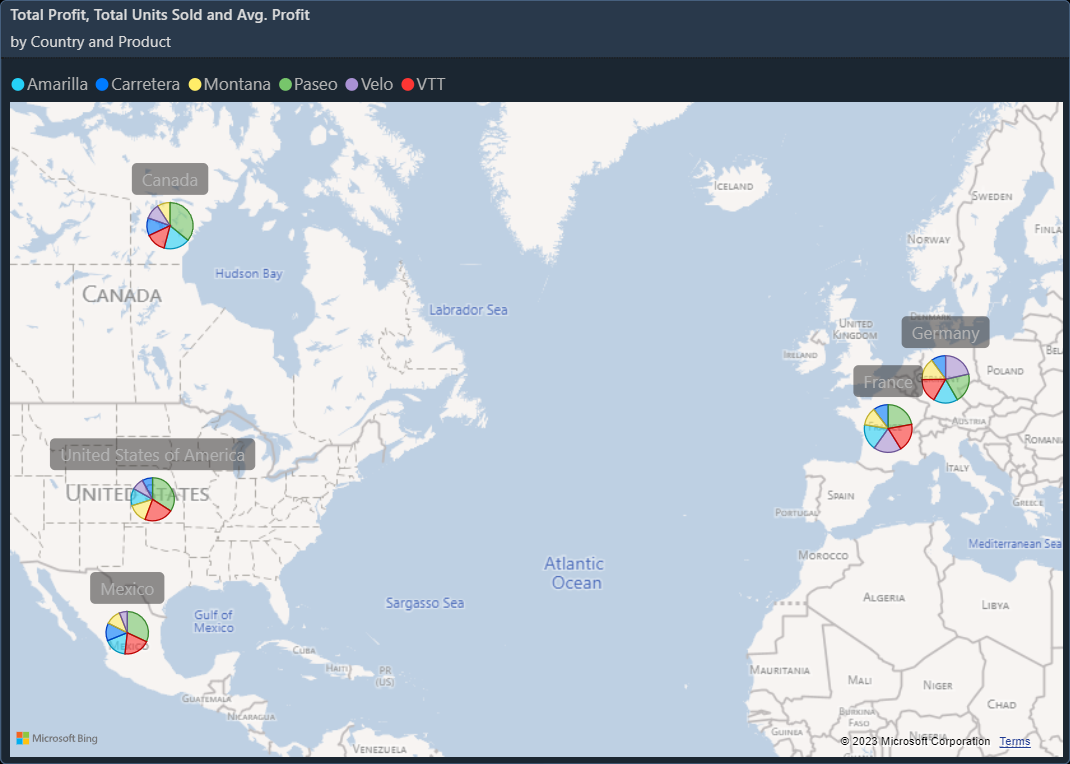Click the Mexico data label

pos(127,588)
